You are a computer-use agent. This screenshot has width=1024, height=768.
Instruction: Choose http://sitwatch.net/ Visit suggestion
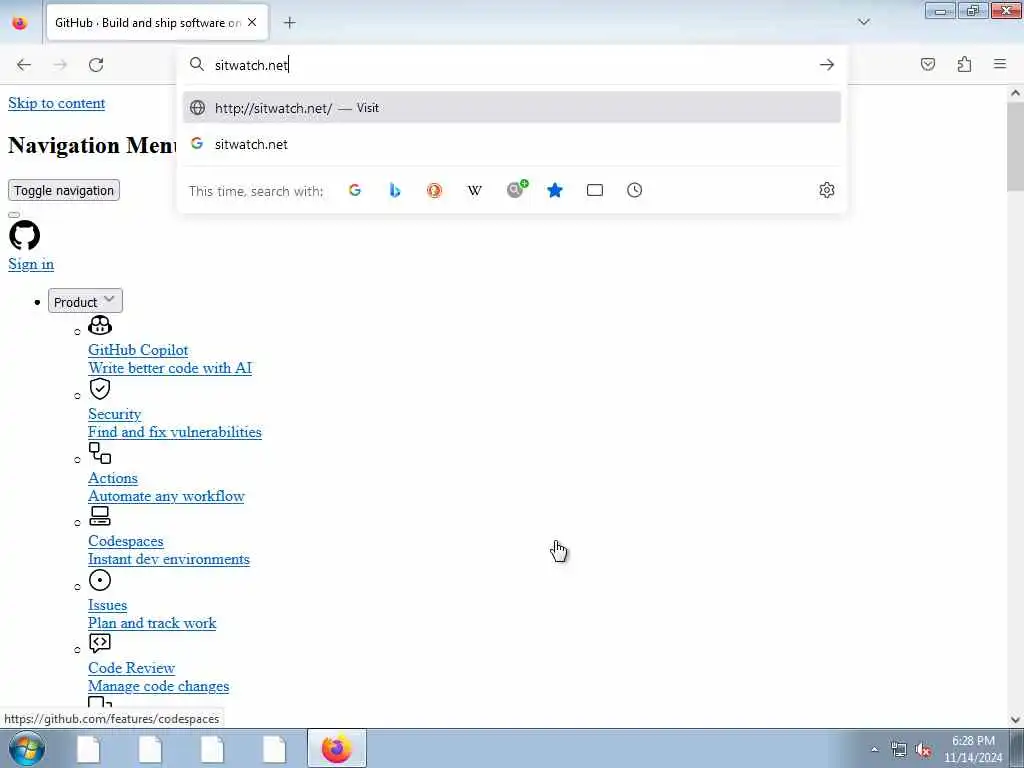point(512,108)
